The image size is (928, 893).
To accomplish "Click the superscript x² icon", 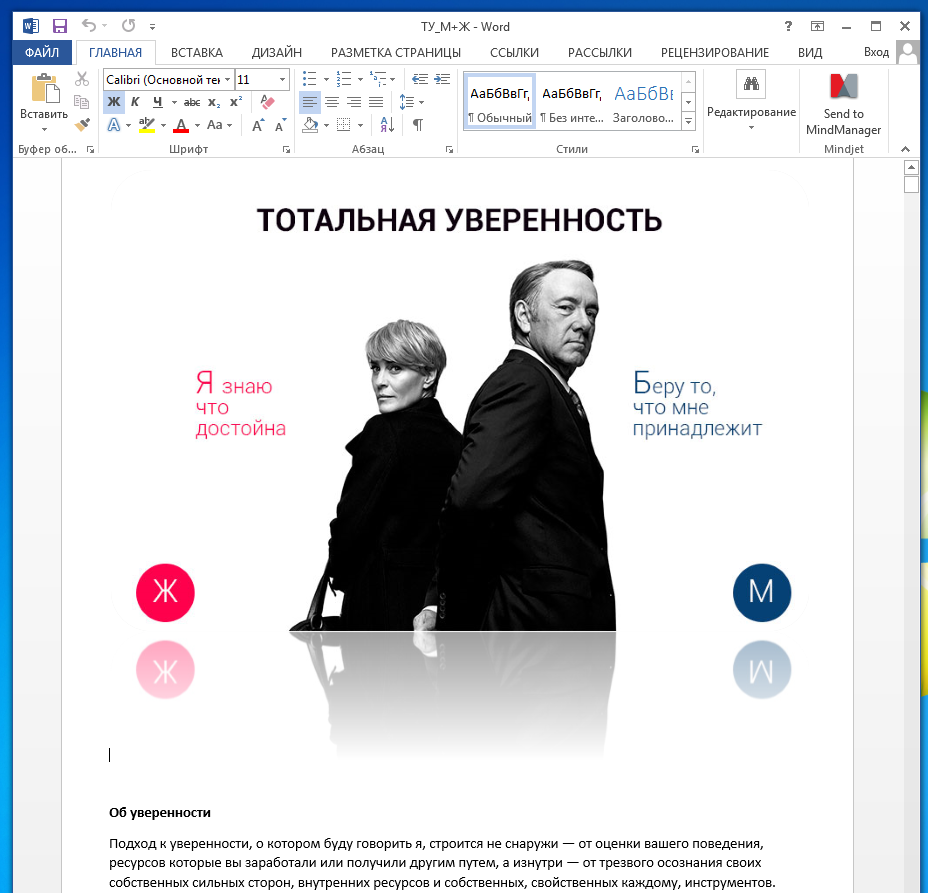I will [236, 102].
